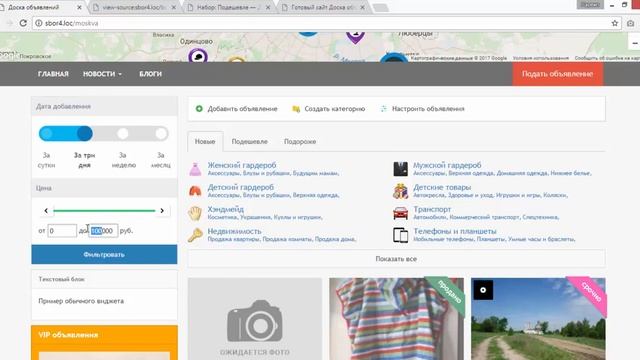
Task: Click the green add-listing plus icon
Action: [199, 109]
